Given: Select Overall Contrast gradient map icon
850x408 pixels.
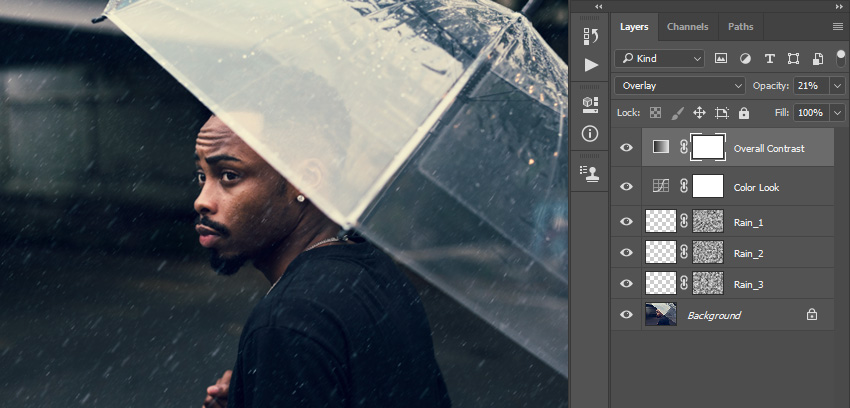Looking at the screenshot, I should pos(661,146).
